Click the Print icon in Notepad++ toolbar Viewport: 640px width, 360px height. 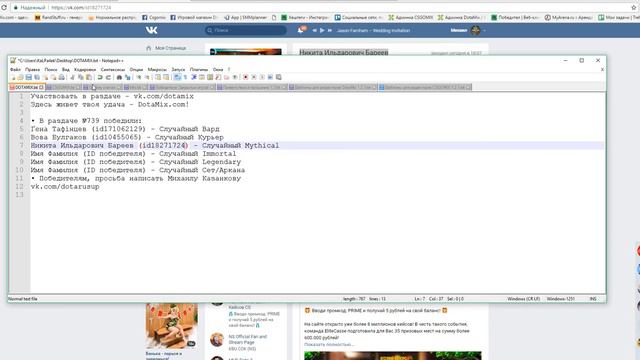pos(61,77)
